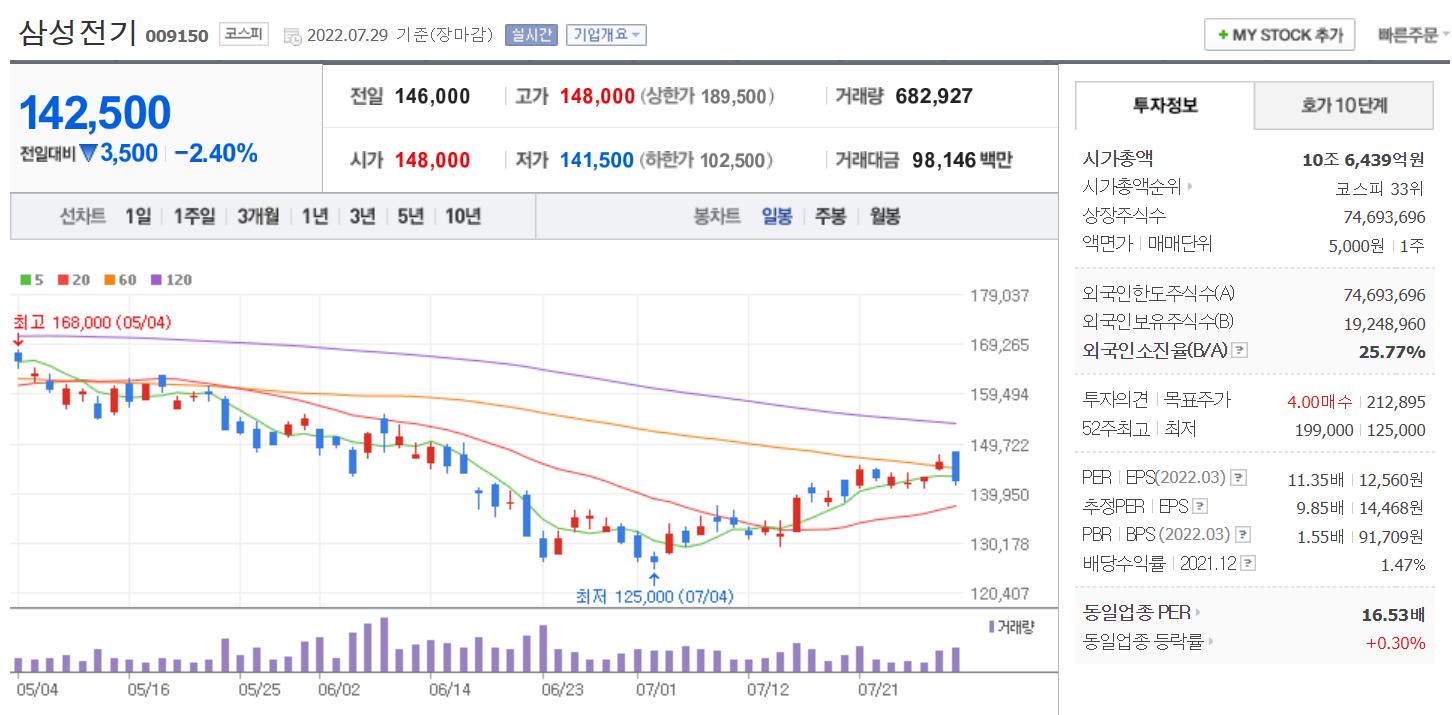Screen dimensions: 1452x715
Task: Click the 시가총액 value 10조 6,439억원
Action: 1364,159
